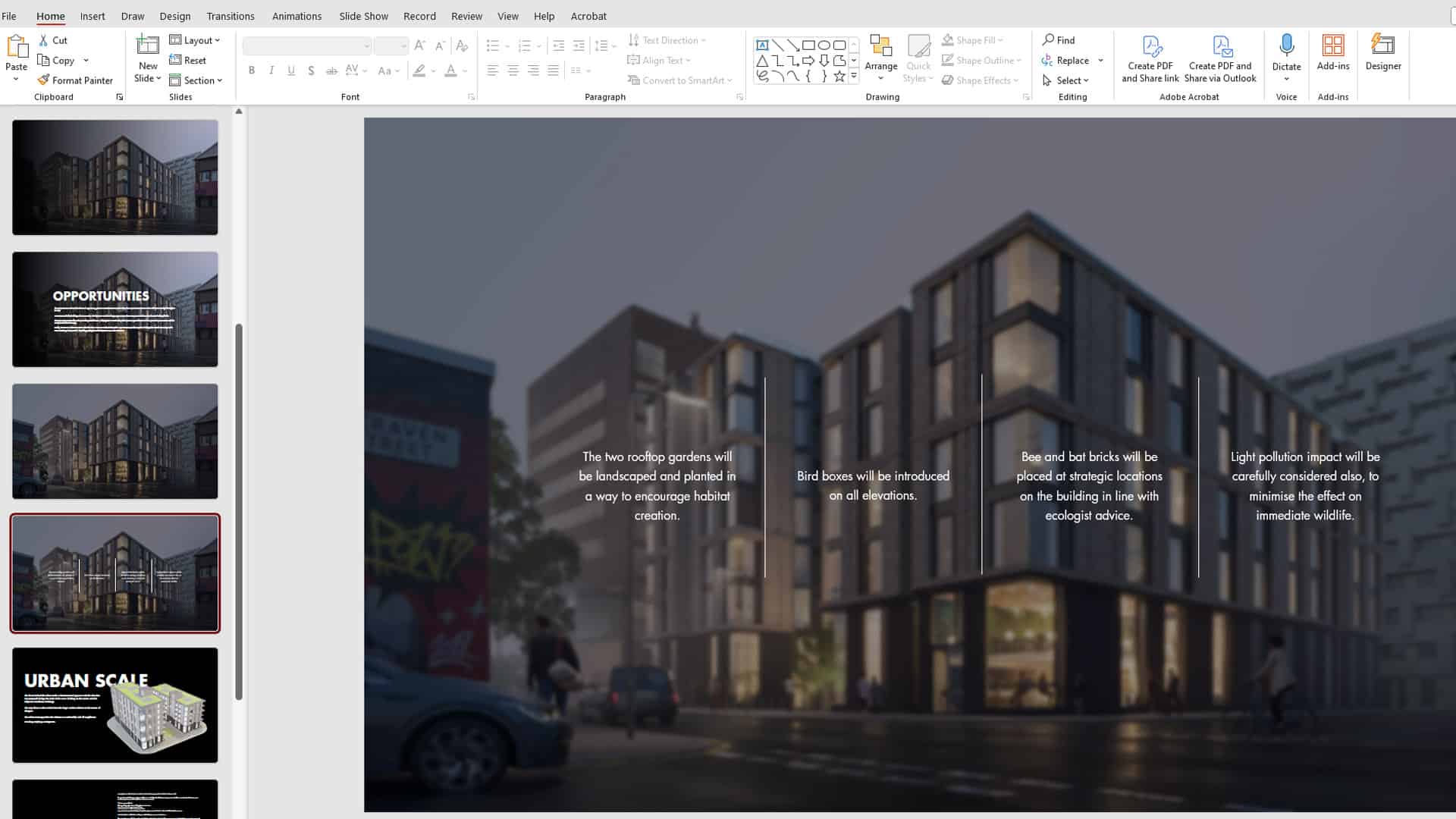Screen dimensions: 1456x819
Task: Open the Arrange options
Action: 880,58
